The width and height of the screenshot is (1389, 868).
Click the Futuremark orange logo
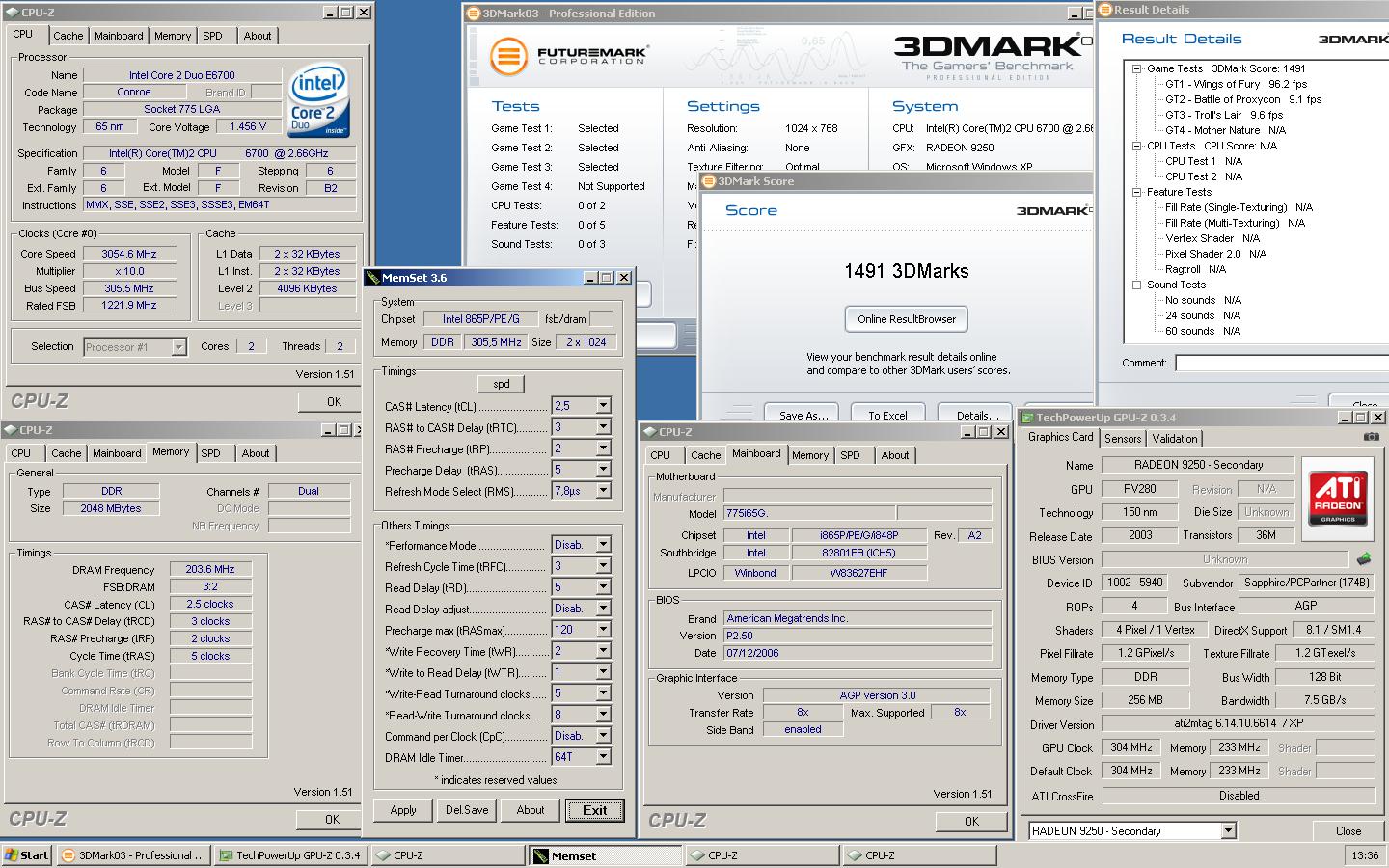(507, 56)
